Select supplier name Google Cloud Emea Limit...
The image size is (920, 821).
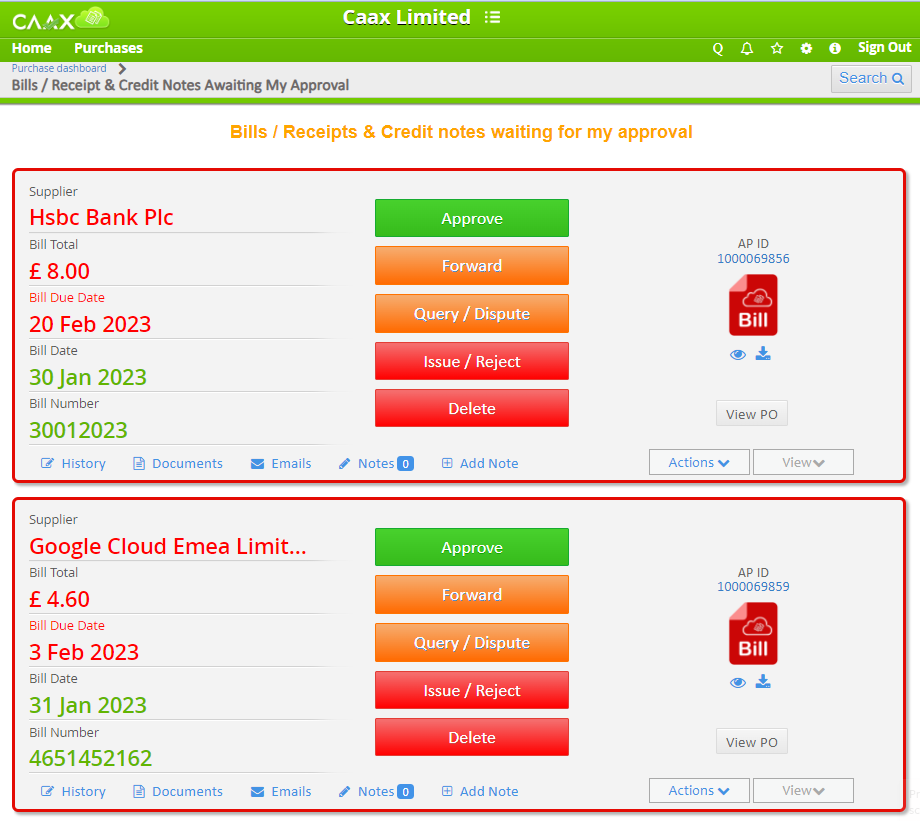(x=168, y=546)
